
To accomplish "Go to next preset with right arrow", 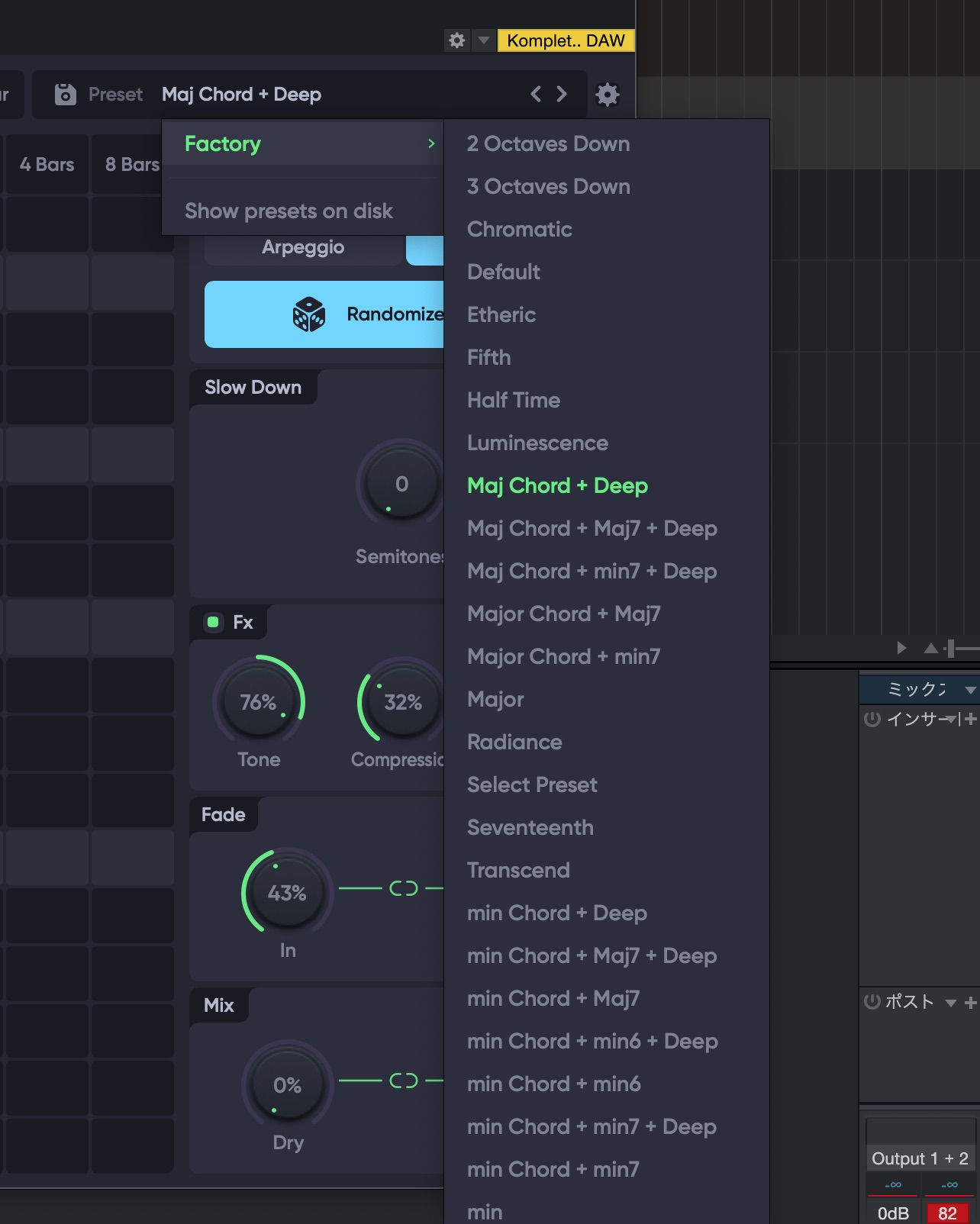I will [562, 94].
